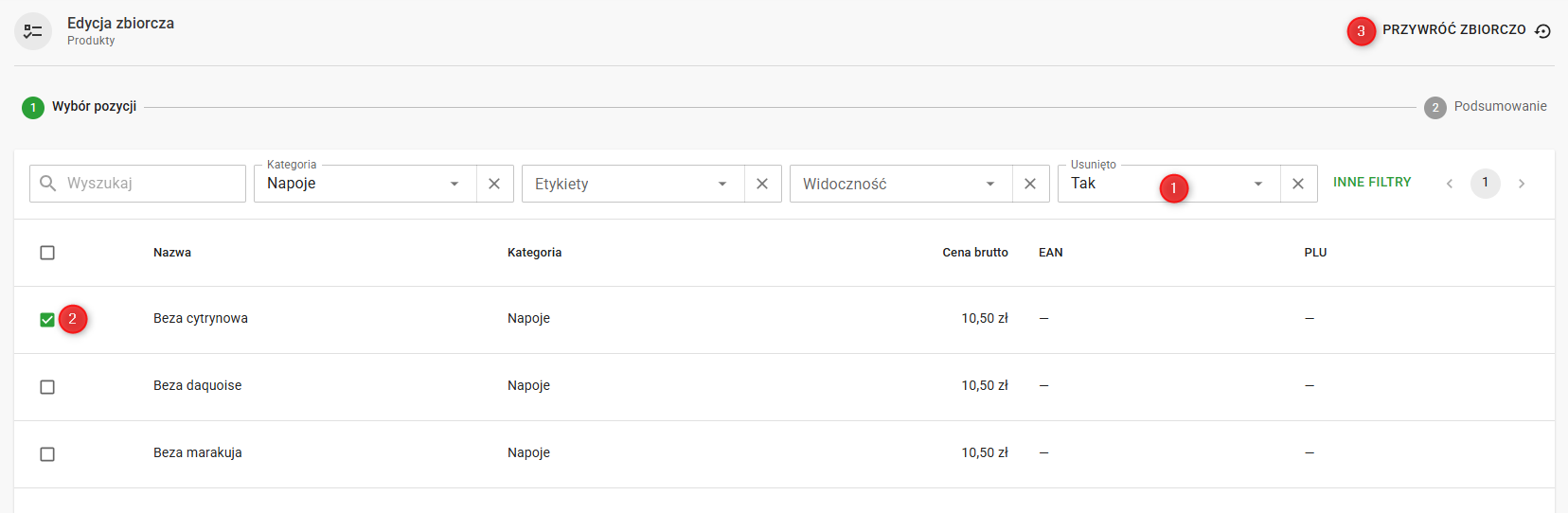The image size is (1568, 513).
Task: Clear the Usunięto filter with X
Action: coord(1298,184)
